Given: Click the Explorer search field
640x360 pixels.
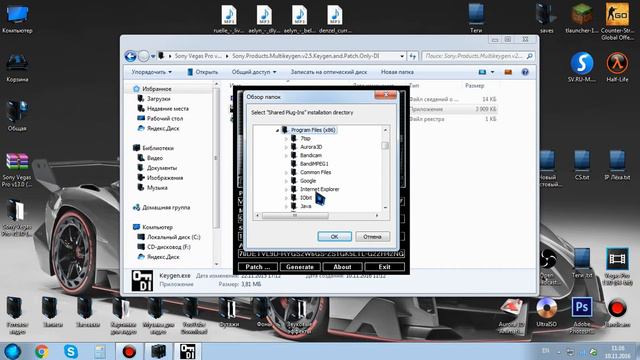Looking at the screenshot, I should 478,56.
